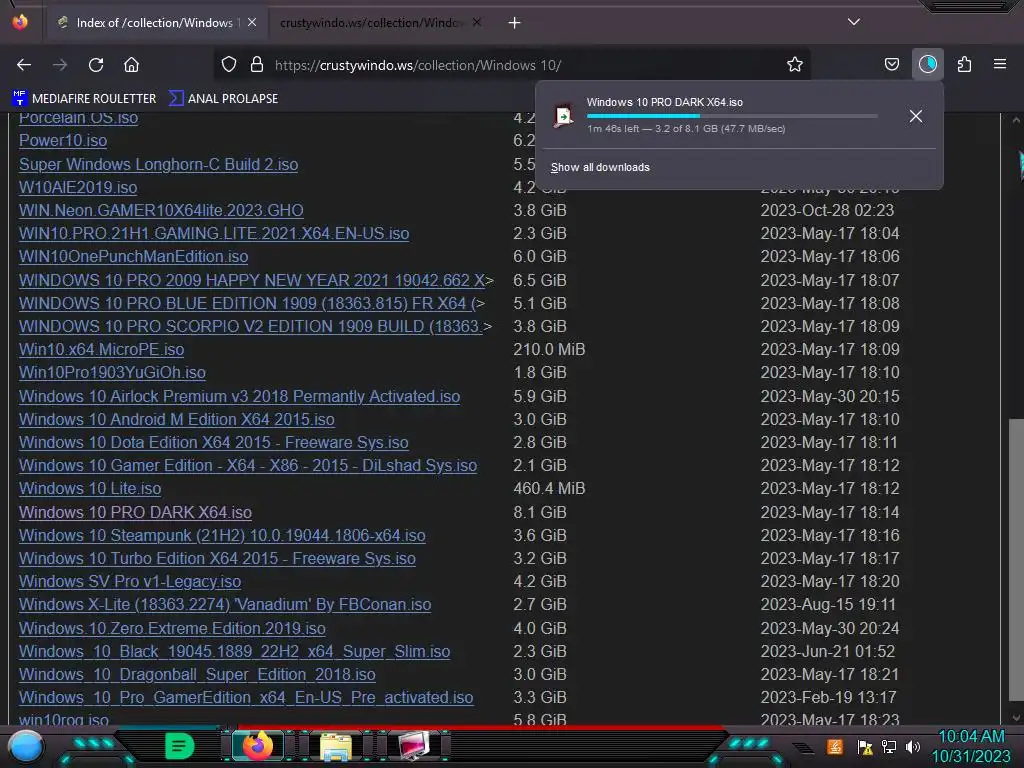Open the Start orb on taskbar
This screenshot has height=768, width=1024.
(x=25, y=748)
